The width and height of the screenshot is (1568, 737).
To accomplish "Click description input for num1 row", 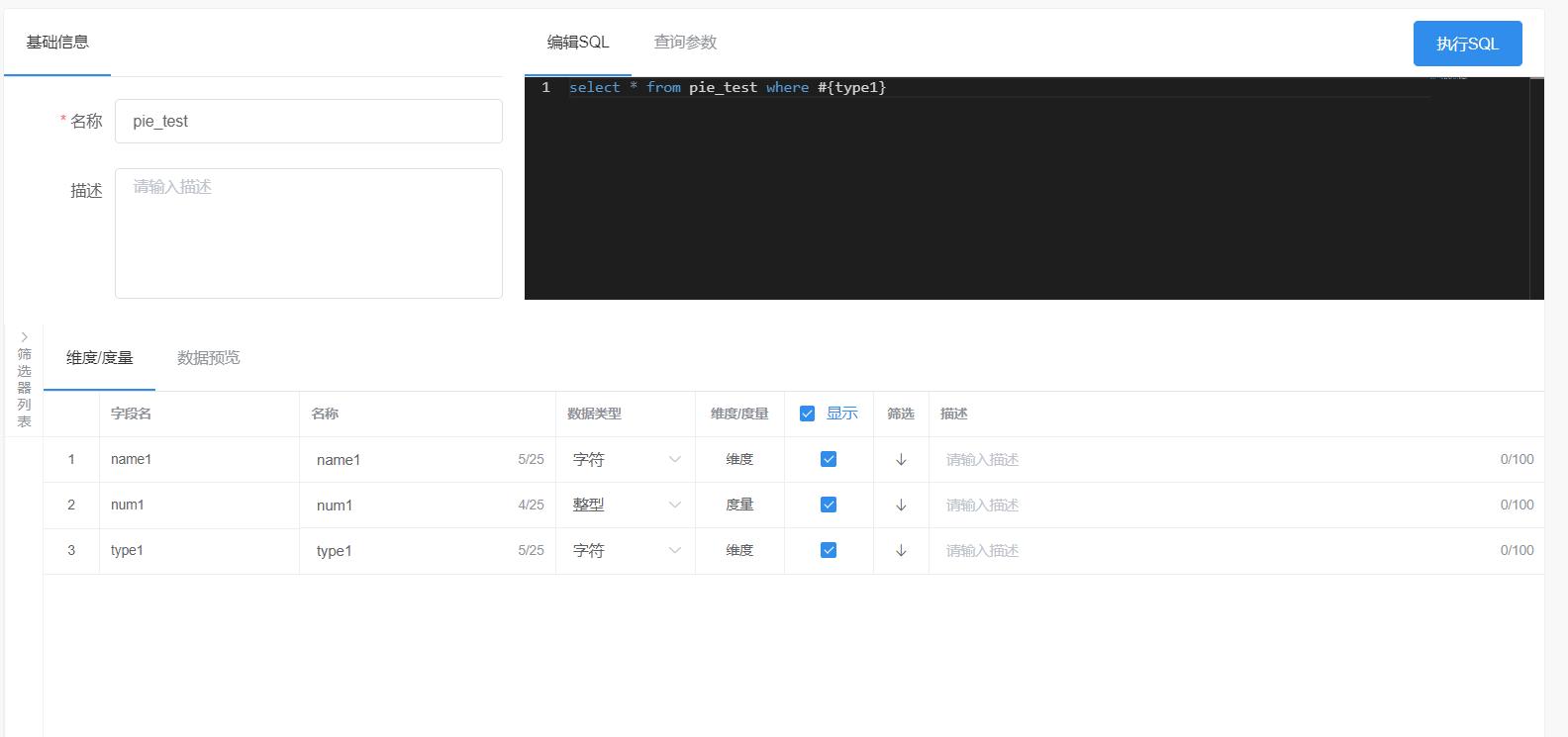I will [1236, 505].
